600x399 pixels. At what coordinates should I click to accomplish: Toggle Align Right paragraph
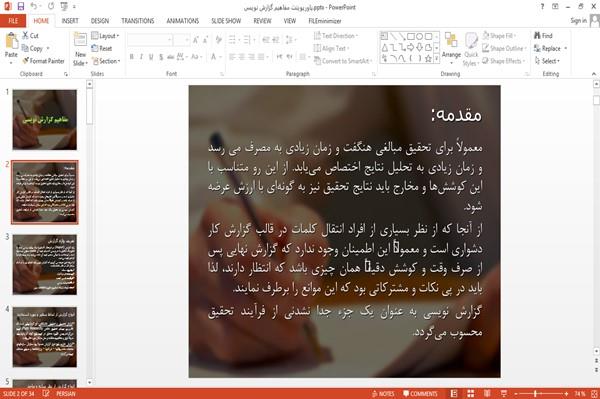tap(251, 57)
